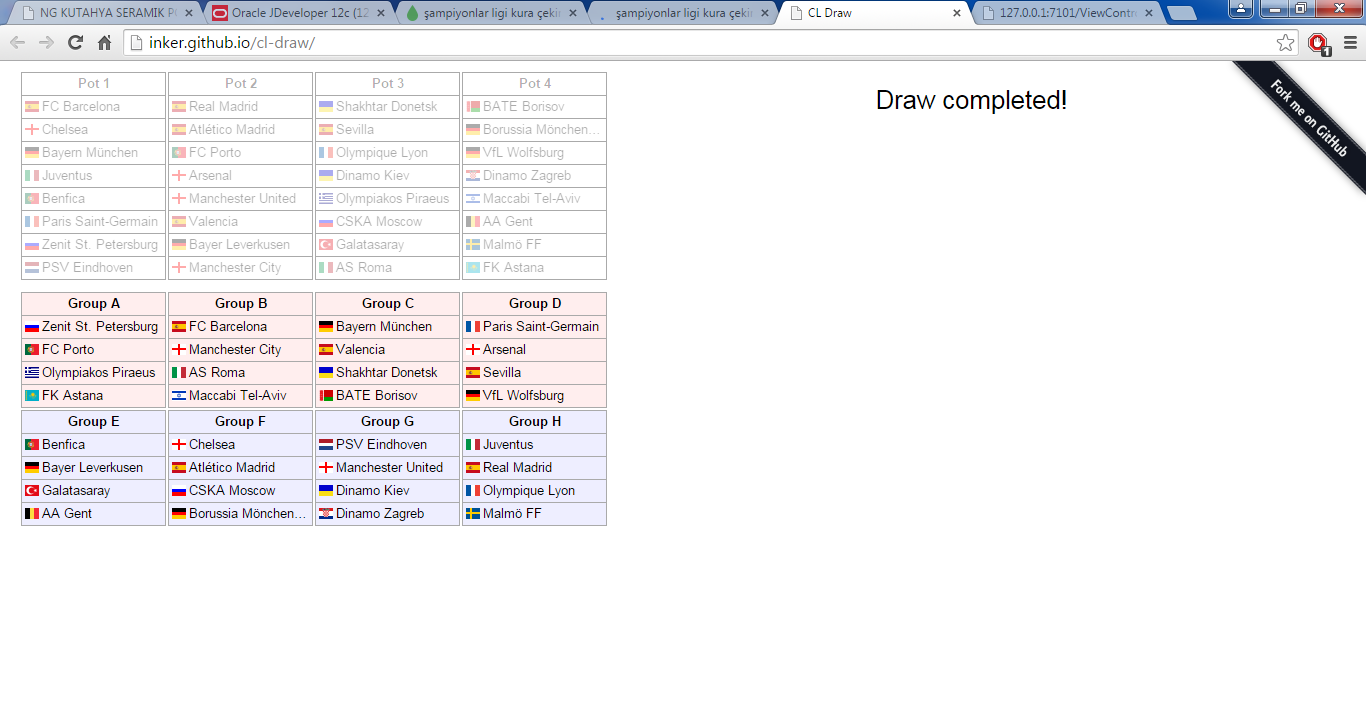Bookmark this page with the star icon
Image resolution: width=1366 pixels, height=728 pixels.
tap(1286, 43)
